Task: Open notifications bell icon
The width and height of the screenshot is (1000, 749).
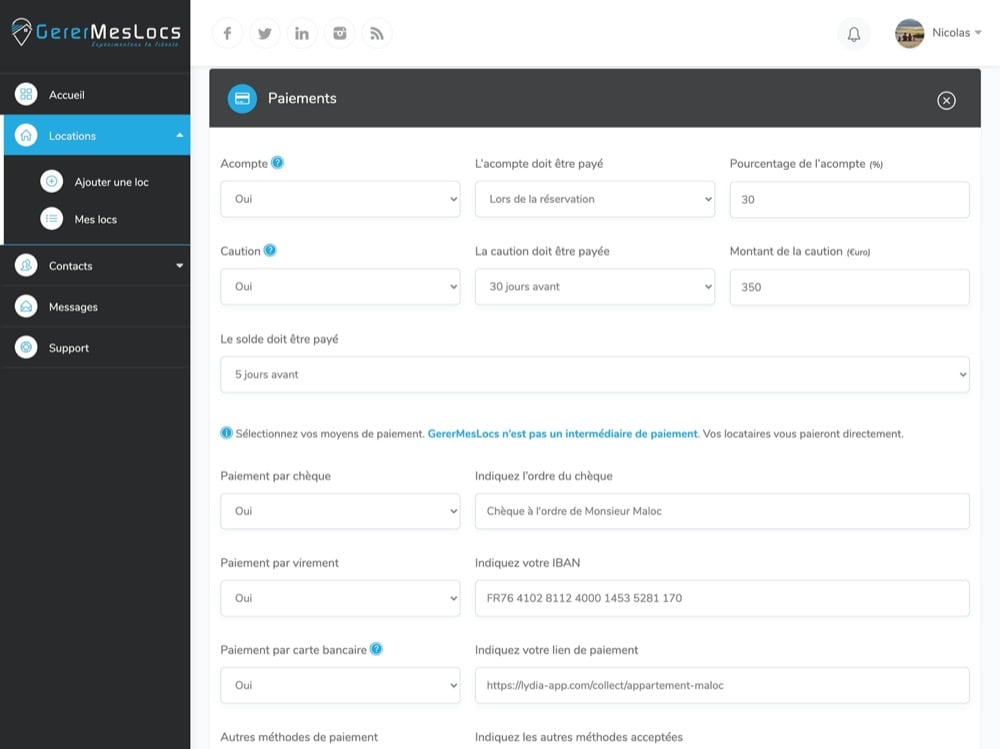Action: tap(853, 34)
